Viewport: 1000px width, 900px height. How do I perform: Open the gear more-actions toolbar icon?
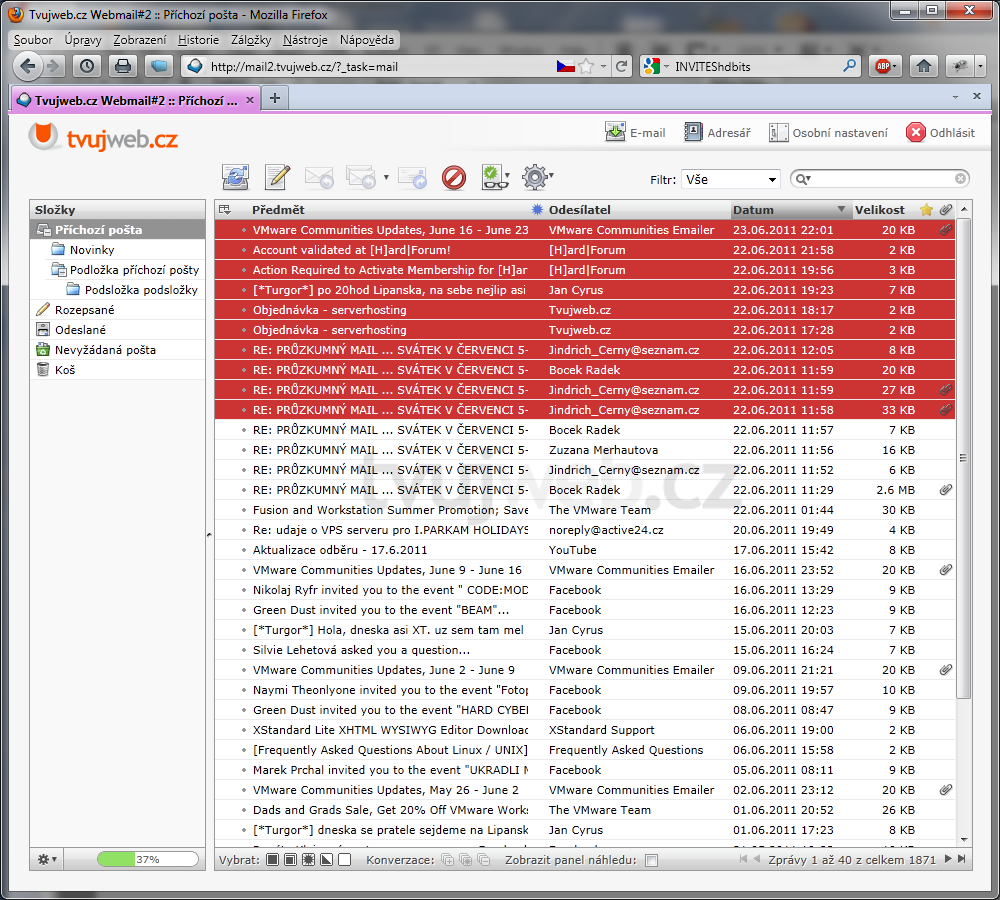pos(536,178)
